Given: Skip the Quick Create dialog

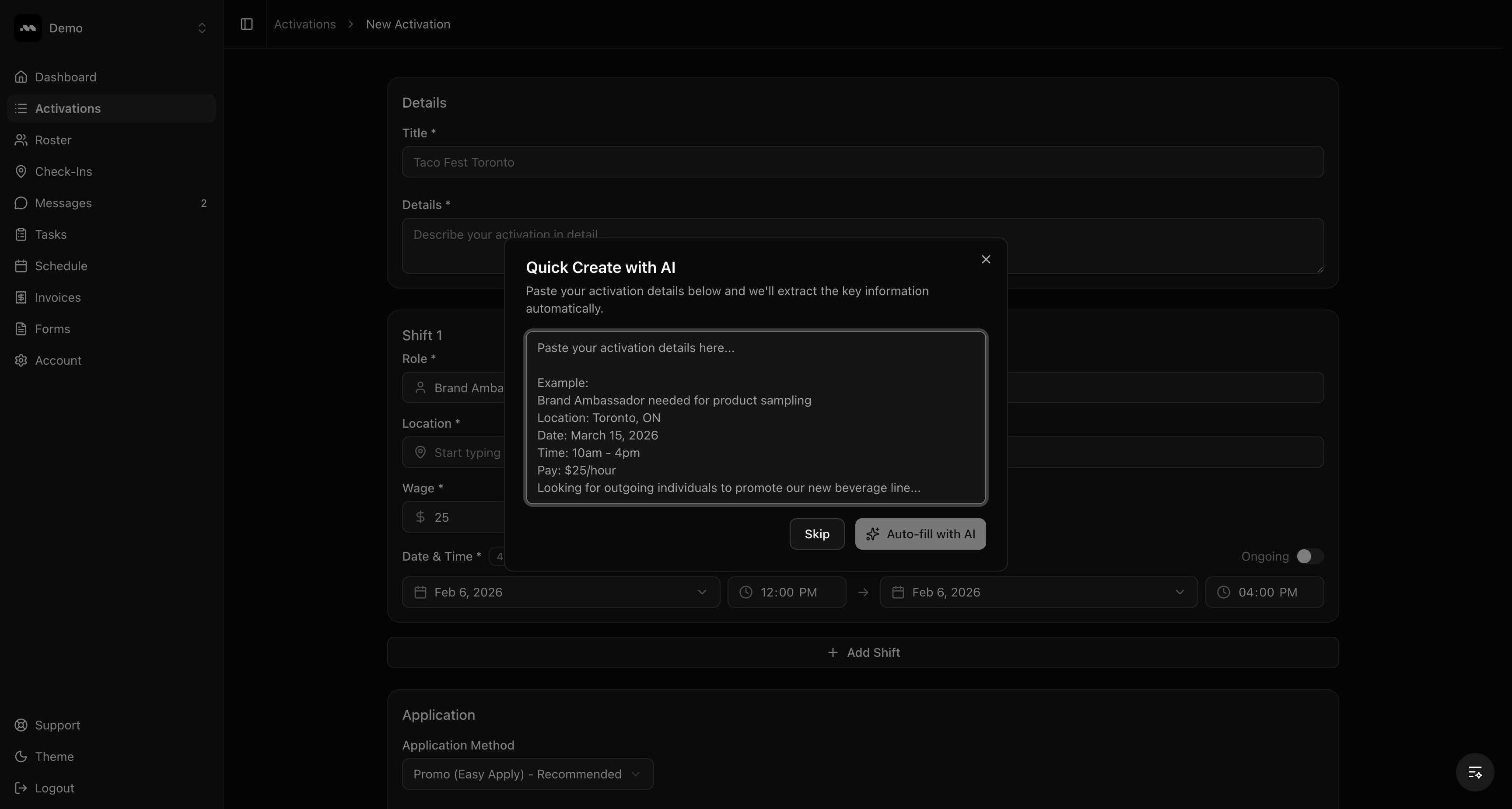Looking at the screenshot, I should pos(816,534).
